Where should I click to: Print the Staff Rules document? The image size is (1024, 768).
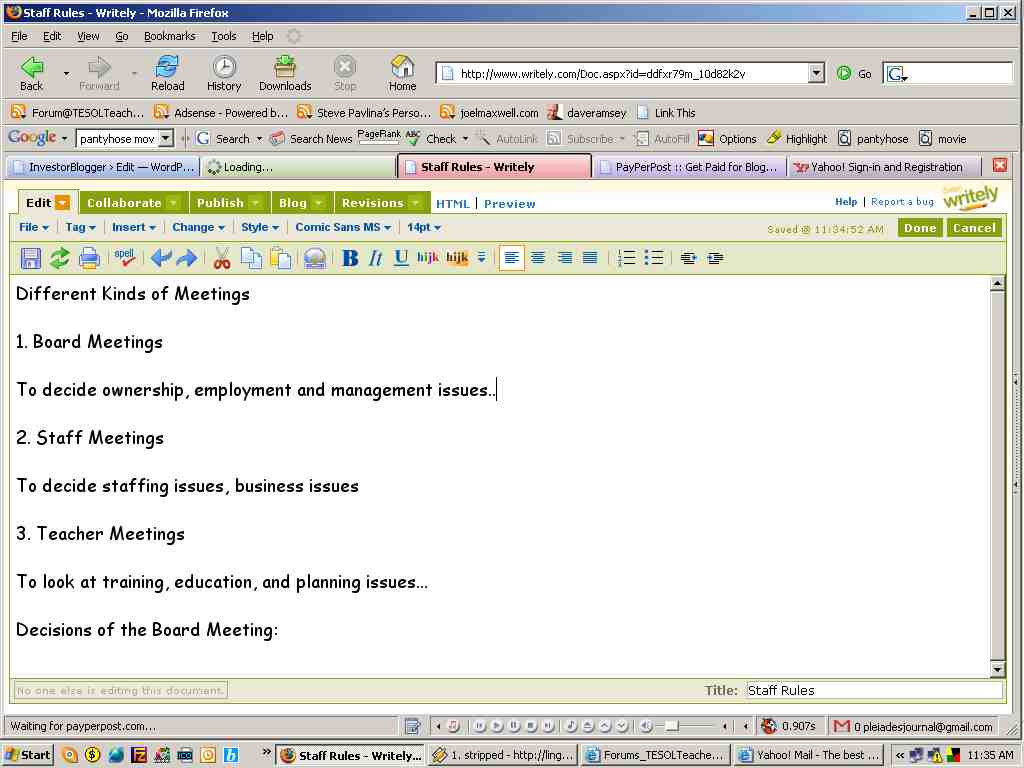[x=89, y=258]
